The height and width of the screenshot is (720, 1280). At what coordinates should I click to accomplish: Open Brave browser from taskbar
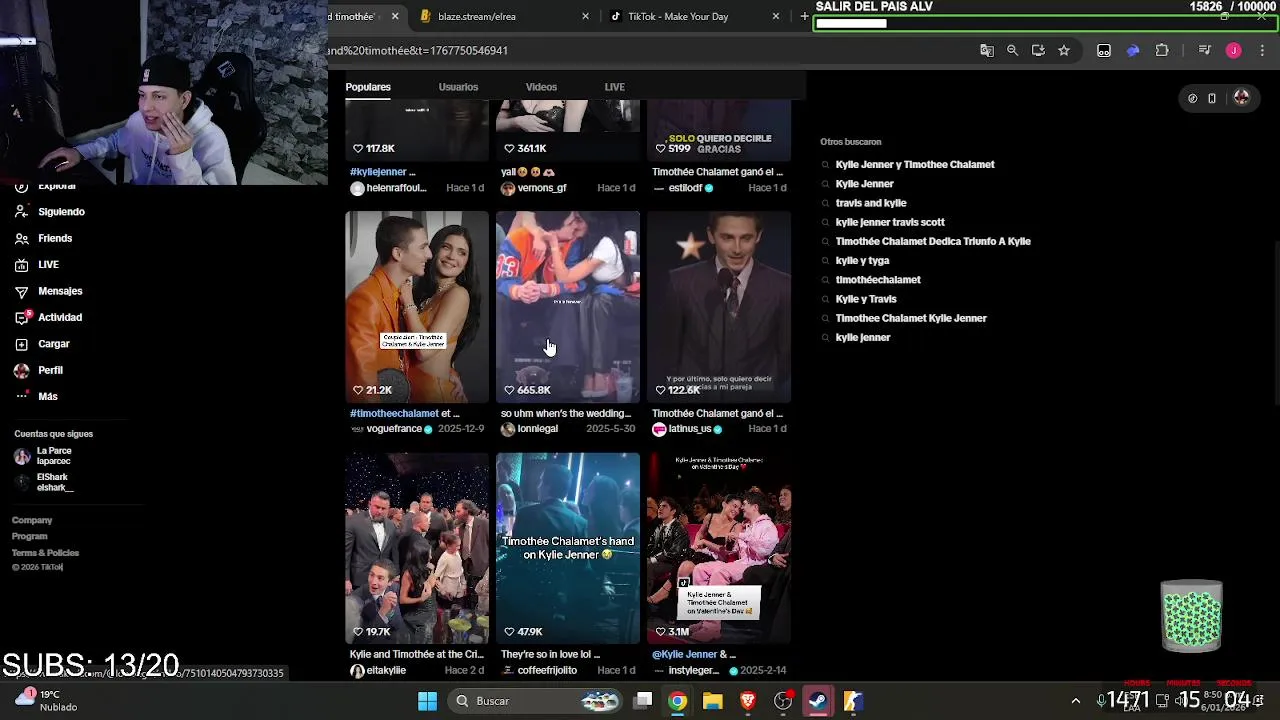[x=748, y=701]
